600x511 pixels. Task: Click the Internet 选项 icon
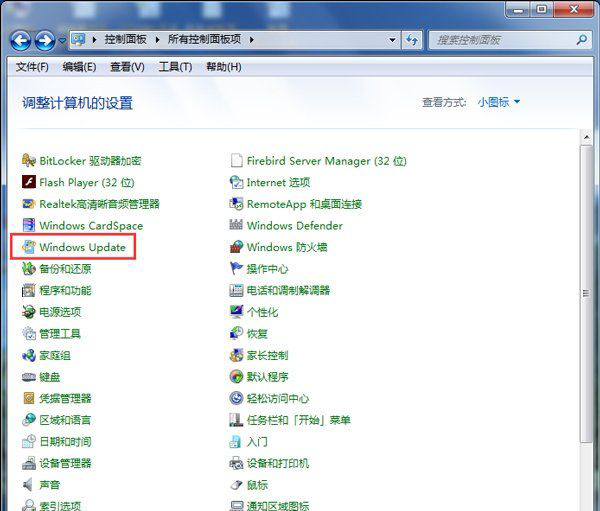pos(236,182)
